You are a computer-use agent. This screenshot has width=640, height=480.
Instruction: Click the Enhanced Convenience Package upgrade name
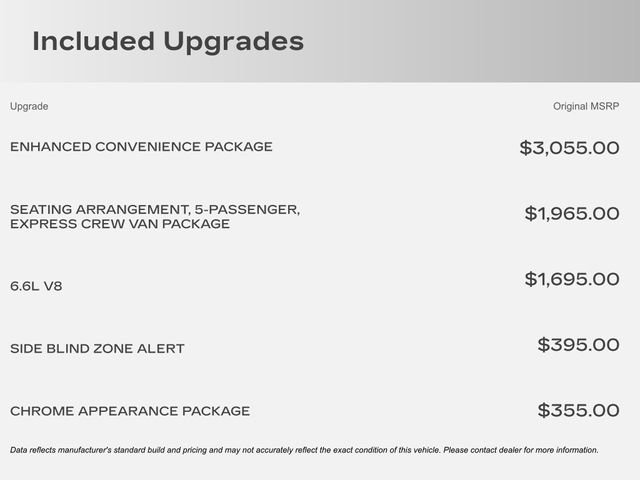141,147
